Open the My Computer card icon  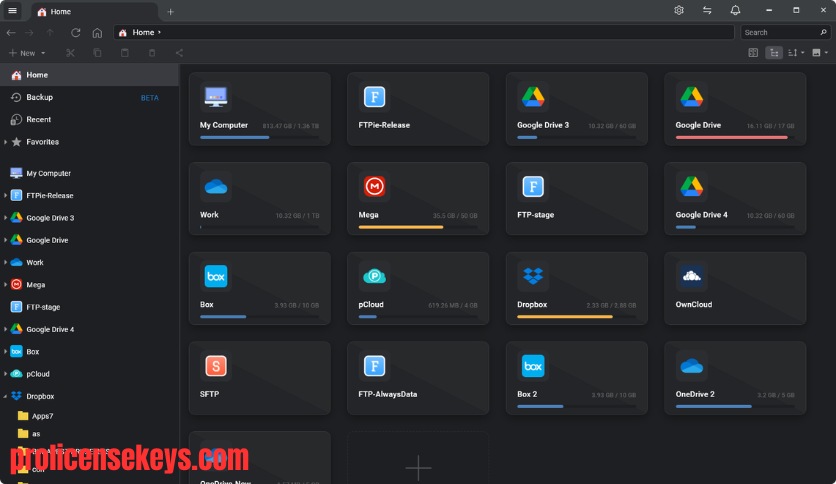click(x=215, y=97)
